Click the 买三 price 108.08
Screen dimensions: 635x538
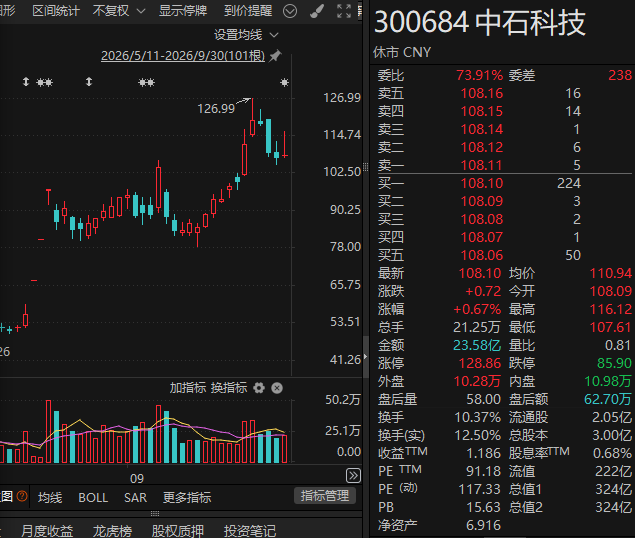click(x=482, y=219)
